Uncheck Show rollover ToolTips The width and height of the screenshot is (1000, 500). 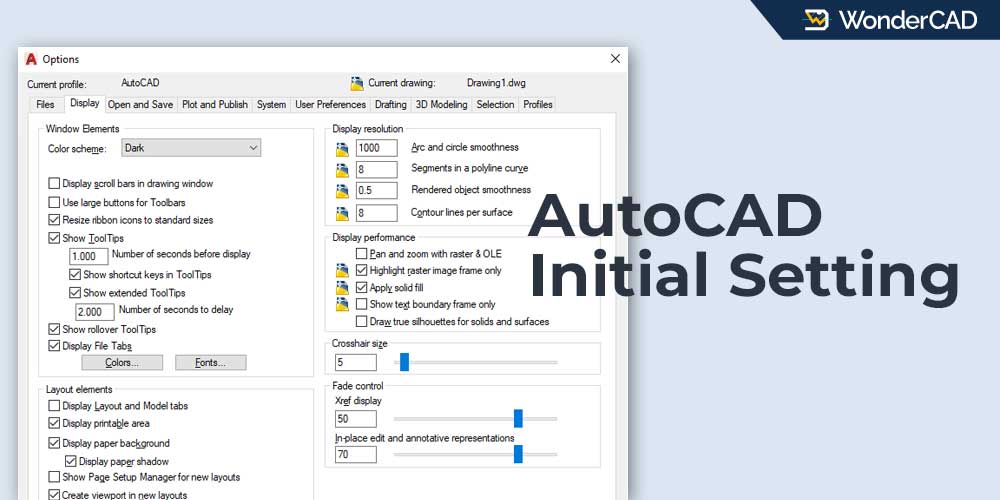[54, 330]
